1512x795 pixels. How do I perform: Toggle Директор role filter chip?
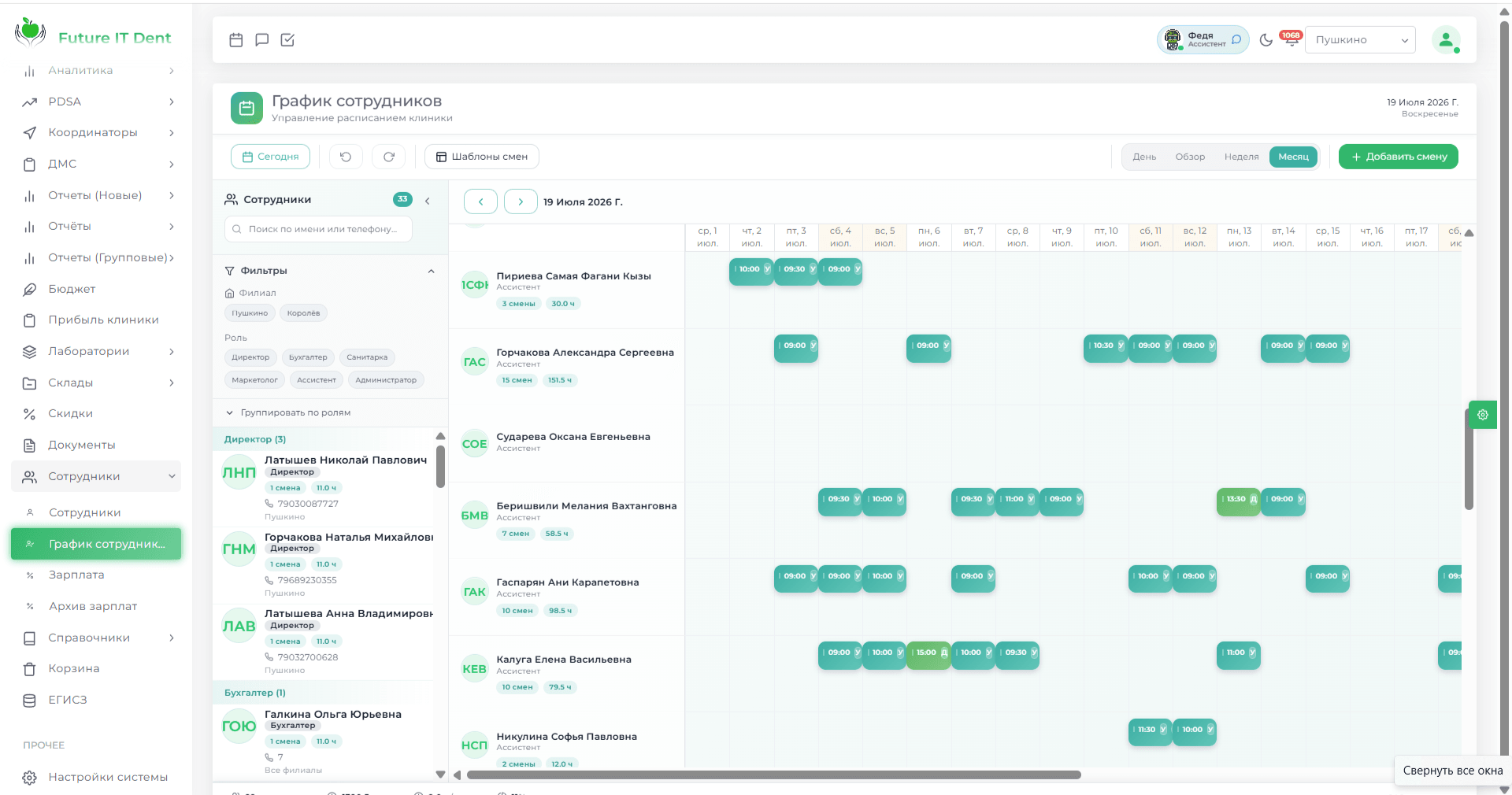250,357
